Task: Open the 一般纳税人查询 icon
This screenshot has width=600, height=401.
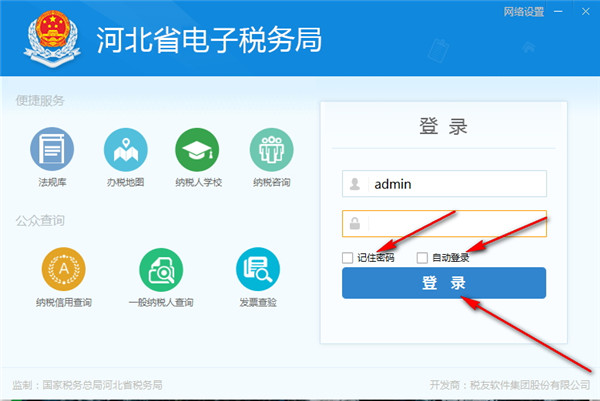Action: 161,270
